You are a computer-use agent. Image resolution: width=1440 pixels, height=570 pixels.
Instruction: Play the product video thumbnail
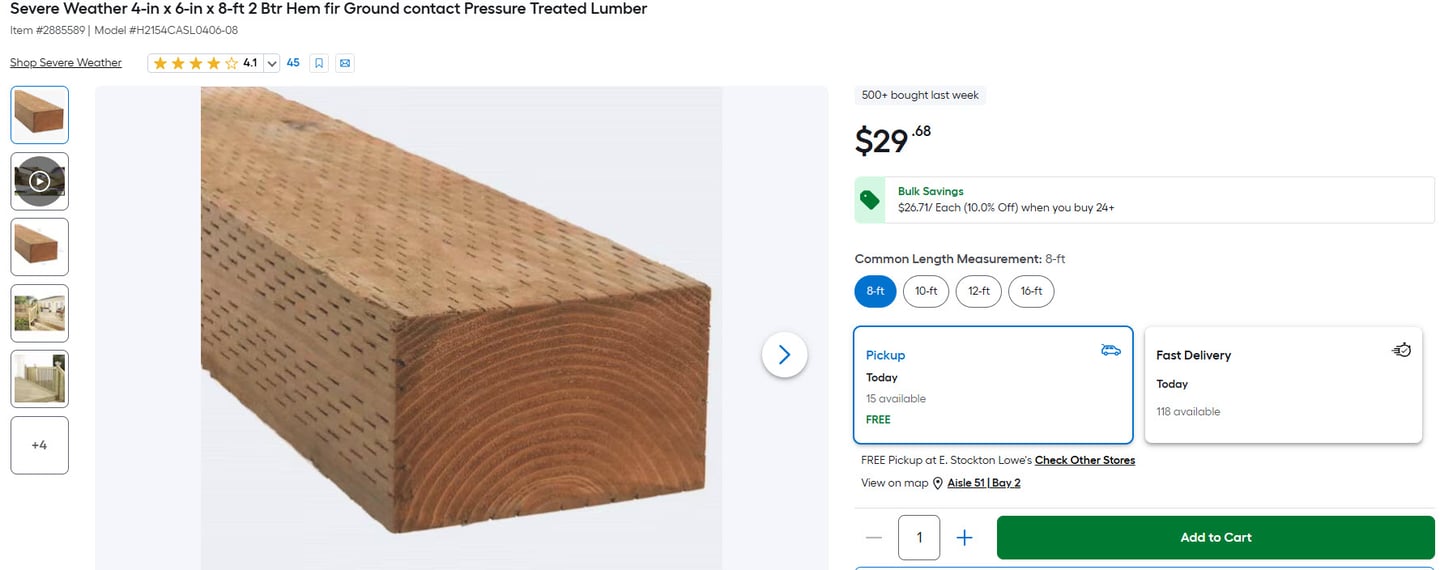[40, 181]
